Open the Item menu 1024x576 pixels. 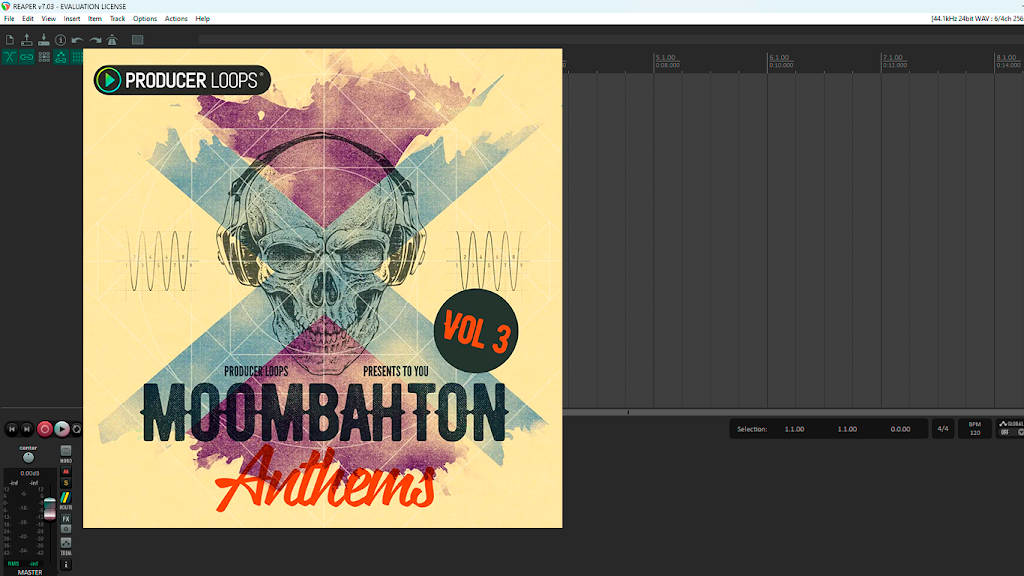(95, 19)
